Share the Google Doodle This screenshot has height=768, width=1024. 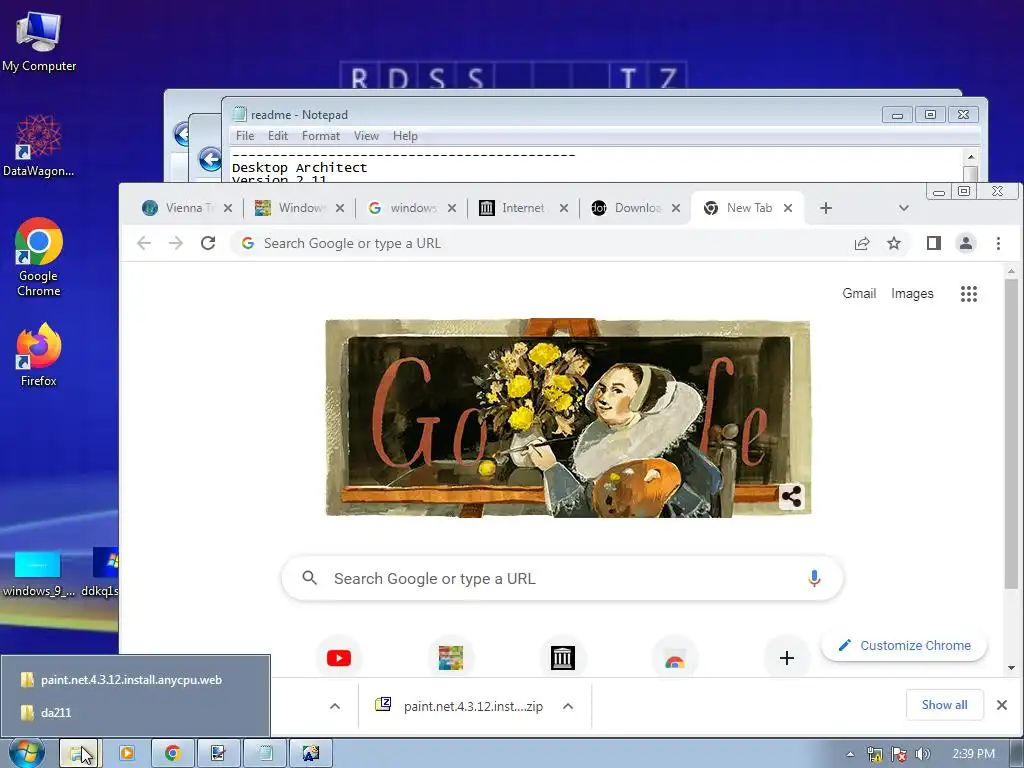tap(792, 497)
